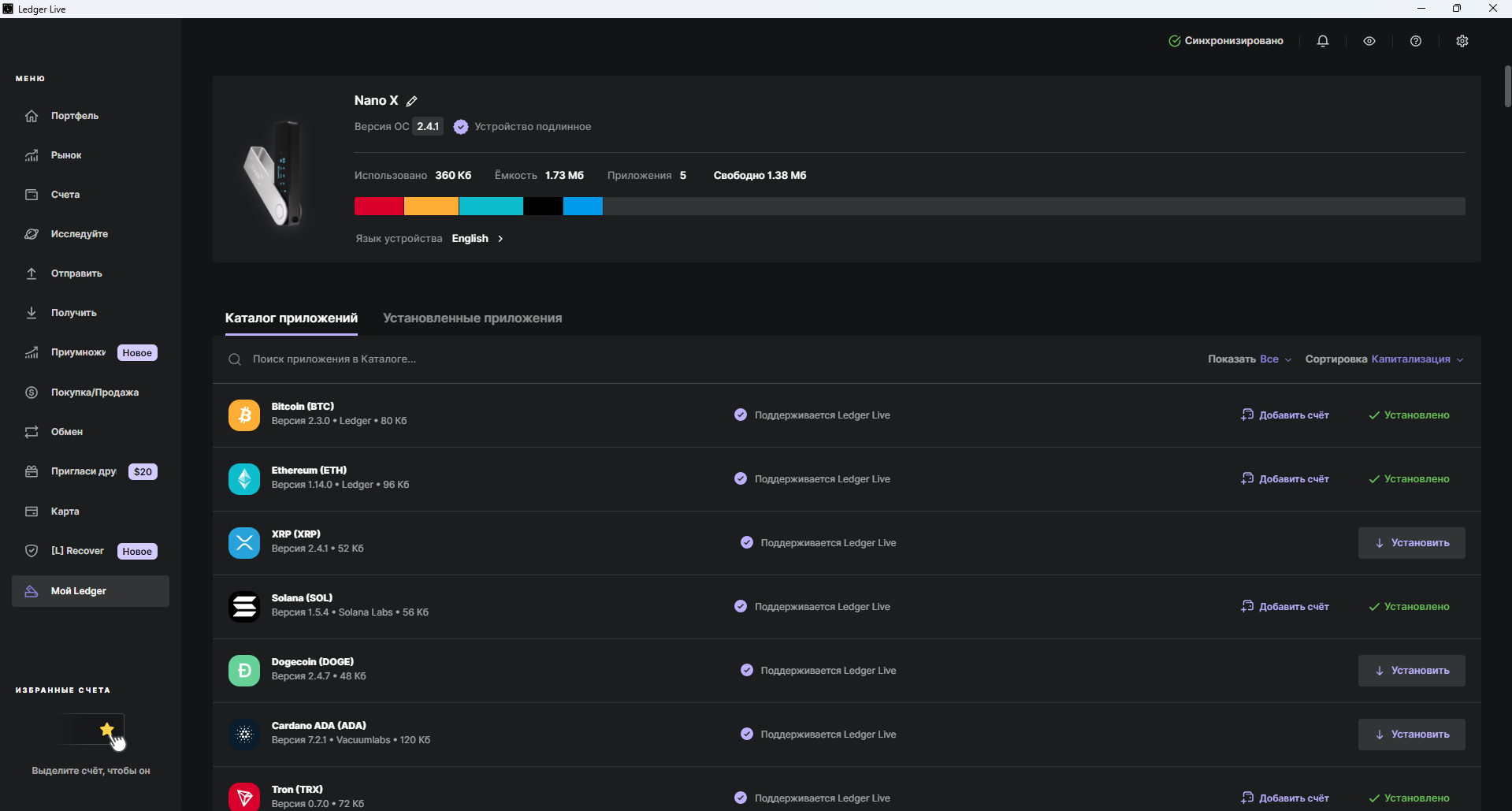Image resolution: width=1512 pixels, height=811 pixels.
Task: Click the Новое badge next to Приумножить
Action: [x=137, y=353]
